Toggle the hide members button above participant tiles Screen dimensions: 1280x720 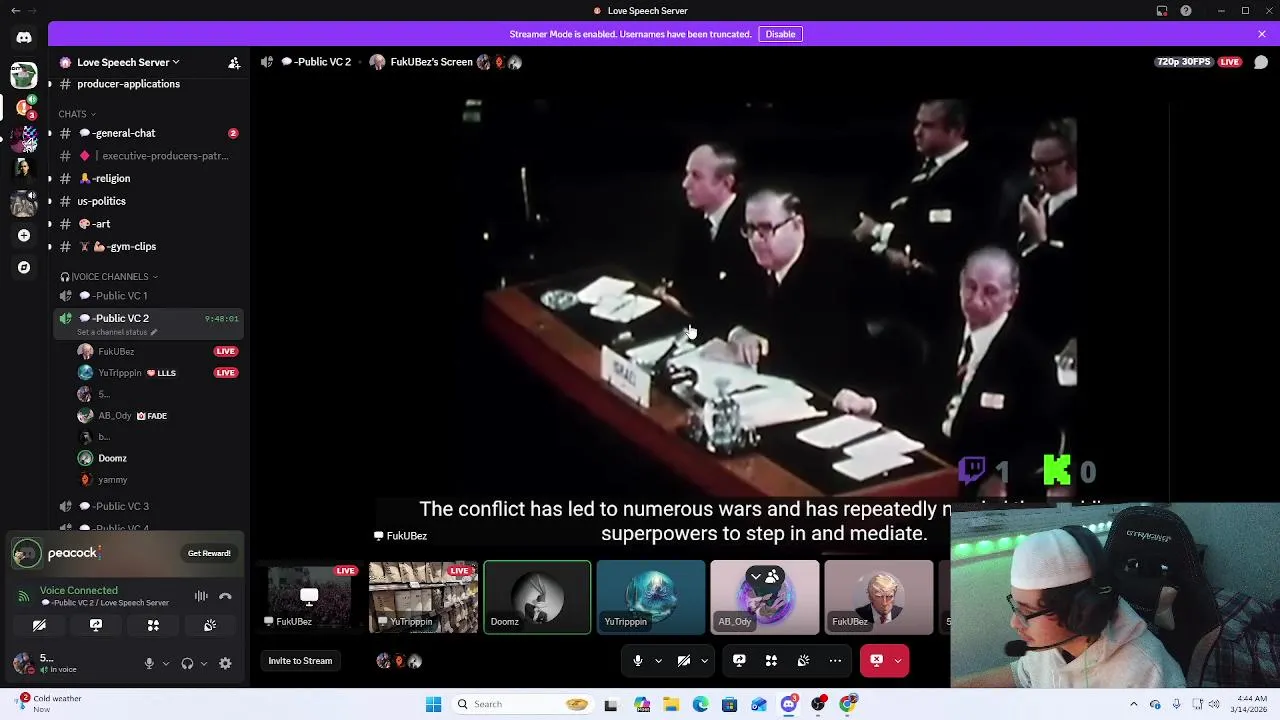(763, 577)
